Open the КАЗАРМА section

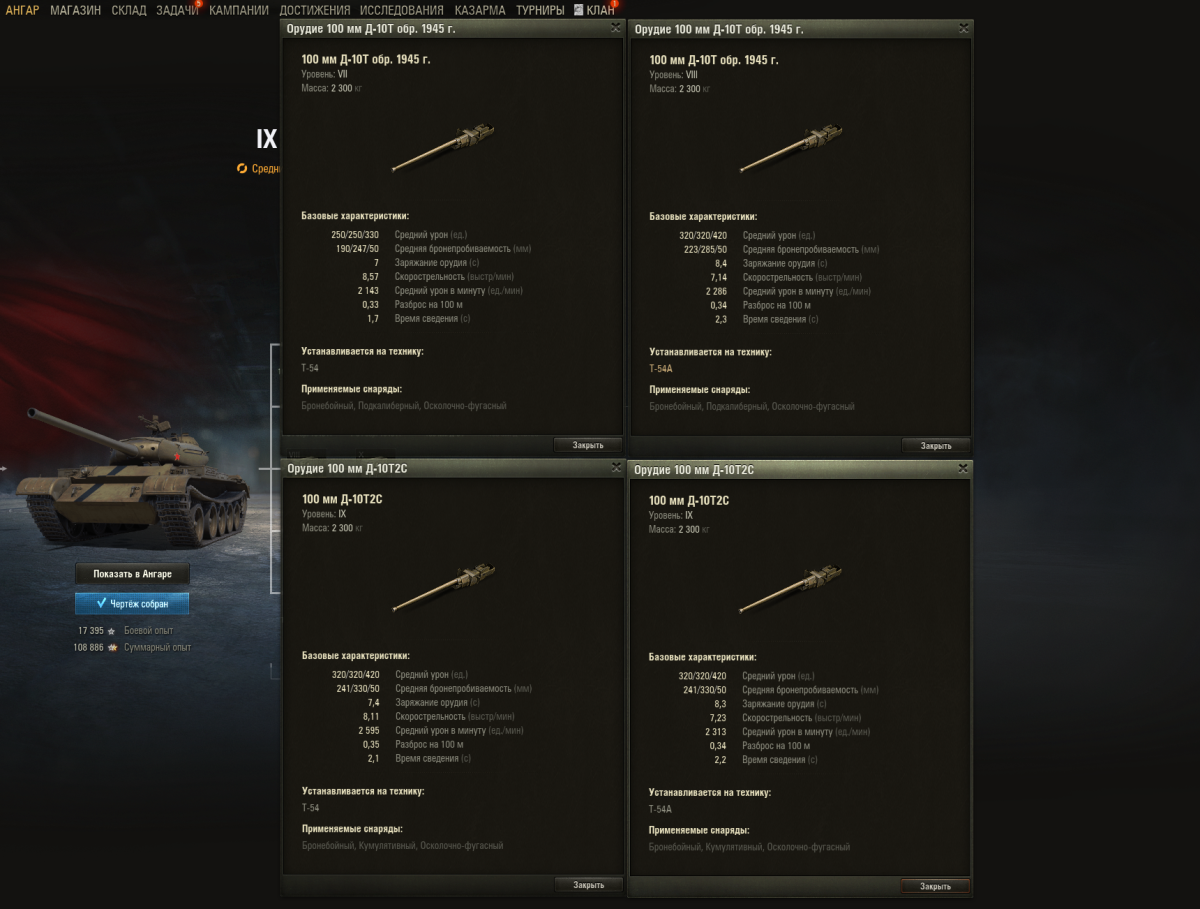[480, 10]
